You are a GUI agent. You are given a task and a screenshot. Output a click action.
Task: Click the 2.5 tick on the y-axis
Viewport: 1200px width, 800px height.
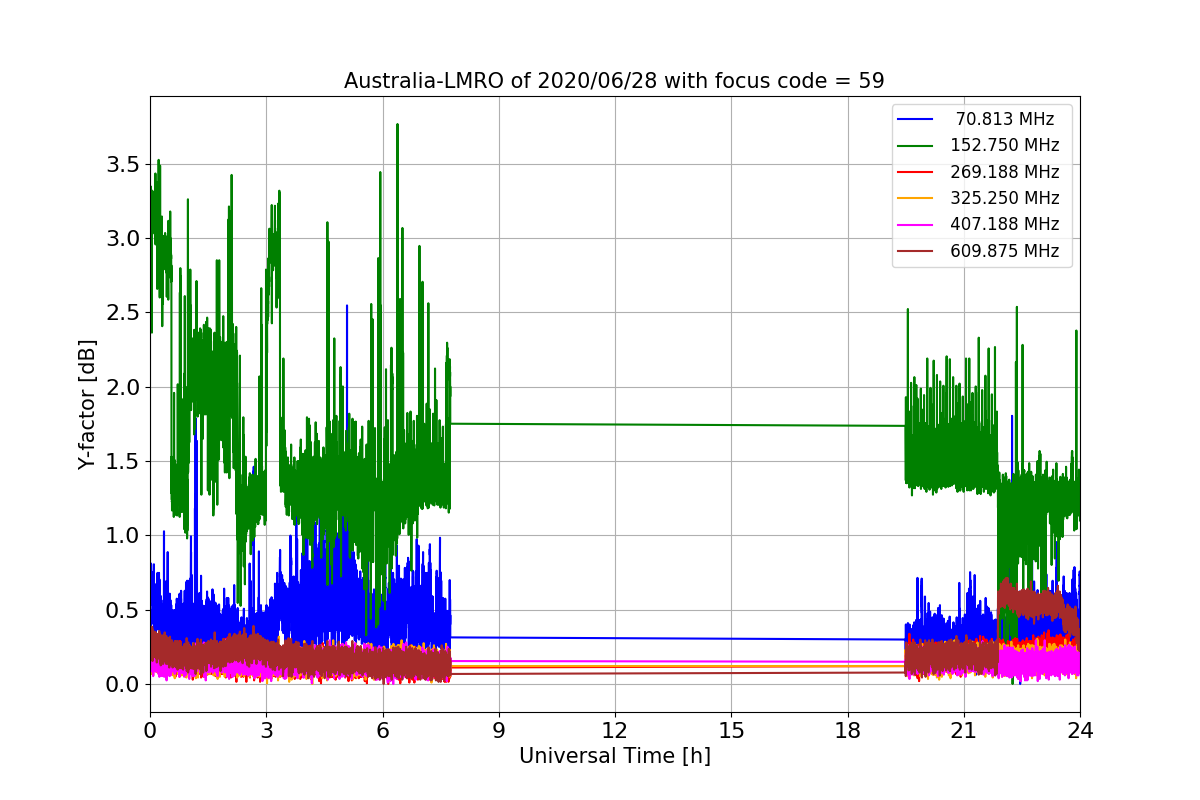pyautogui.click(x=122, y=312)
